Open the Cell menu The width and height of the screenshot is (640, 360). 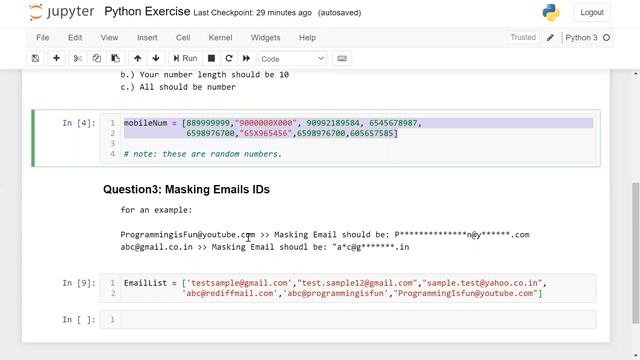(183, 38)
